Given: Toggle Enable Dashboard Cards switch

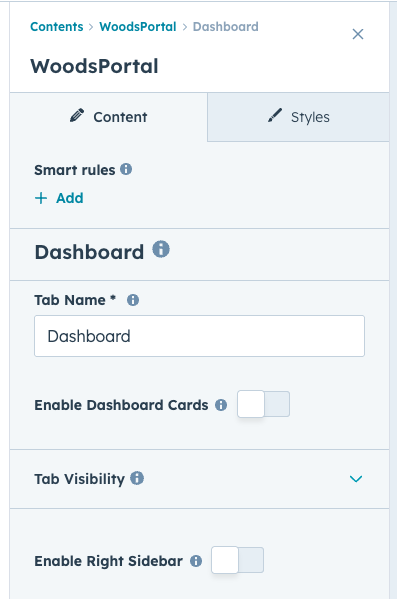Looking at the screenshot, I should pos(263,404).
